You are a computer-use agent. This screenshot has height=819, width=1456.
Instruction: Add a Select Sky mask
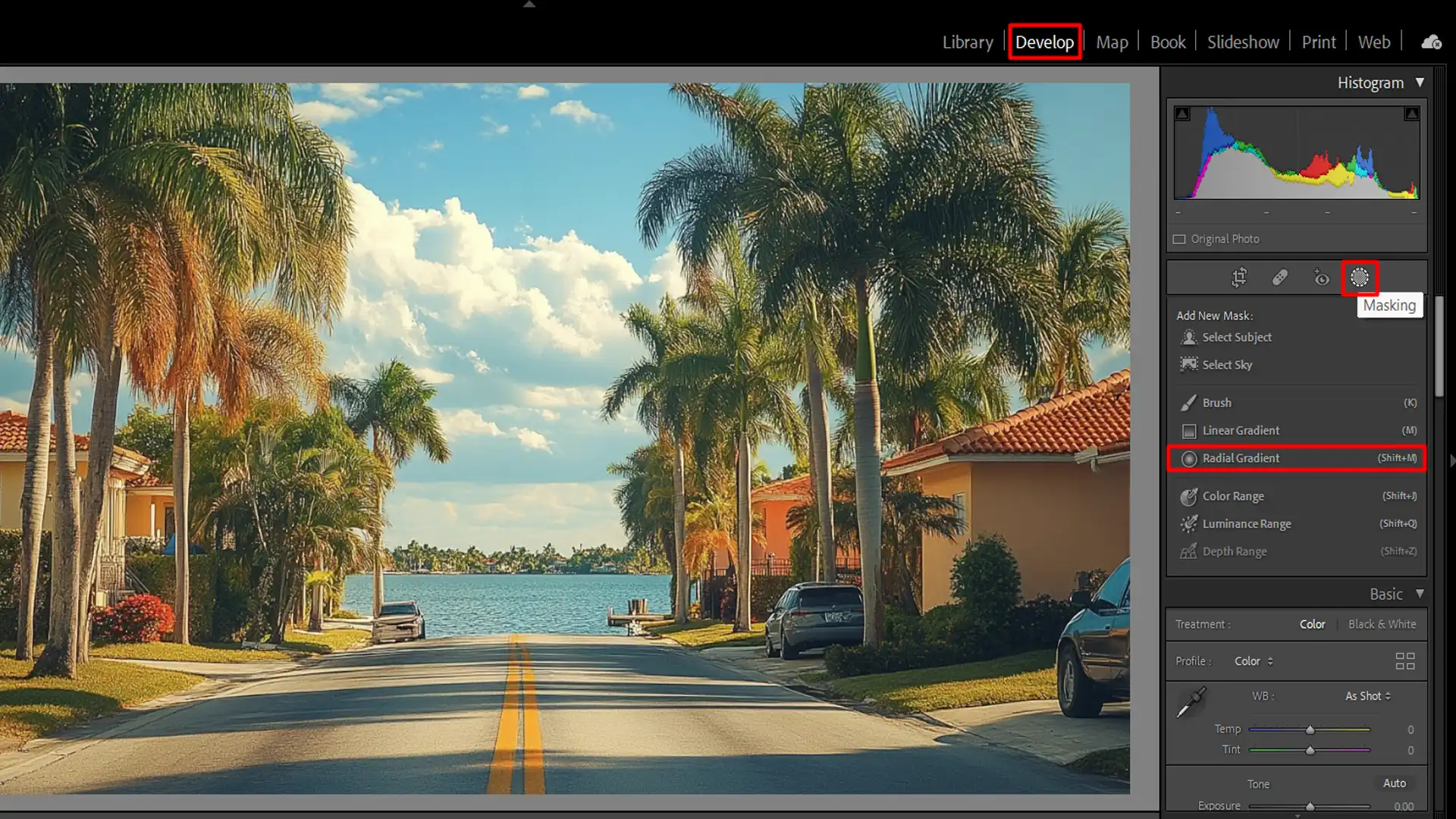(1226, 365)
